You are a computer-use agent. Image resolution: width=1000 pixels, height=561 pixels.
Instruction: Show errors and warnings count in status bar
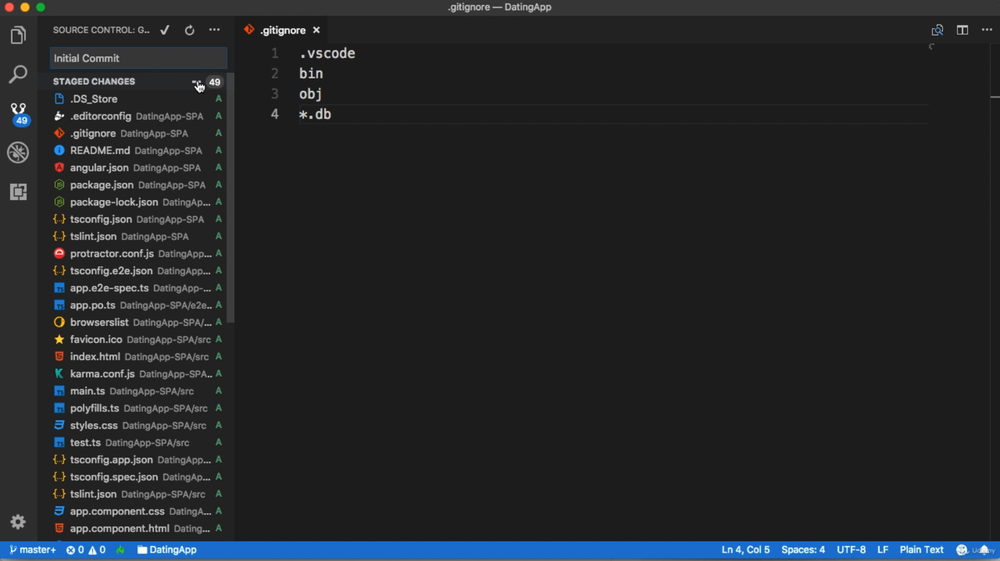pos(85,550)
